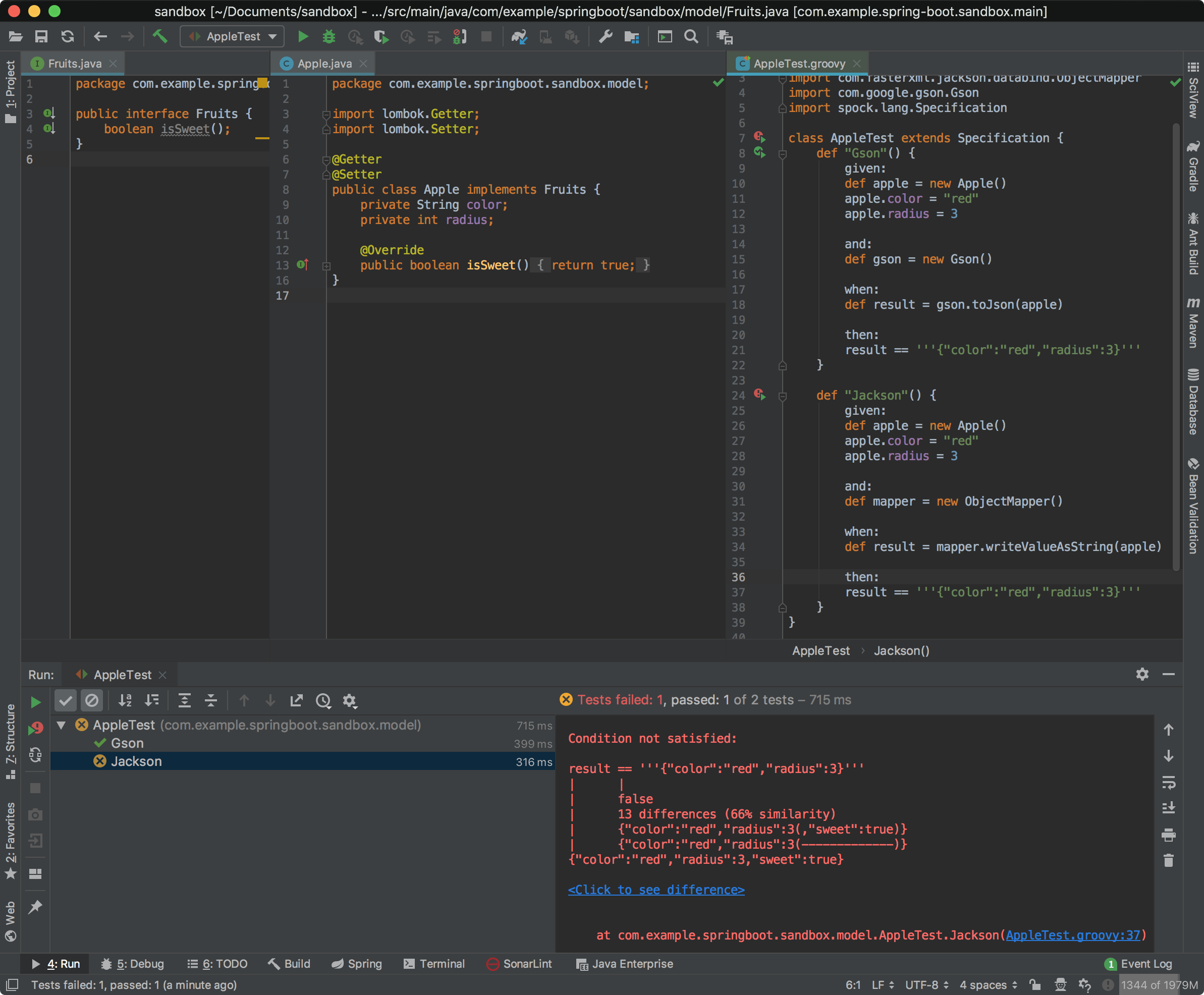The image size is (1204, 995).
Task: Click run gutter icon beside Jackson test
Action: click(759, 395)
